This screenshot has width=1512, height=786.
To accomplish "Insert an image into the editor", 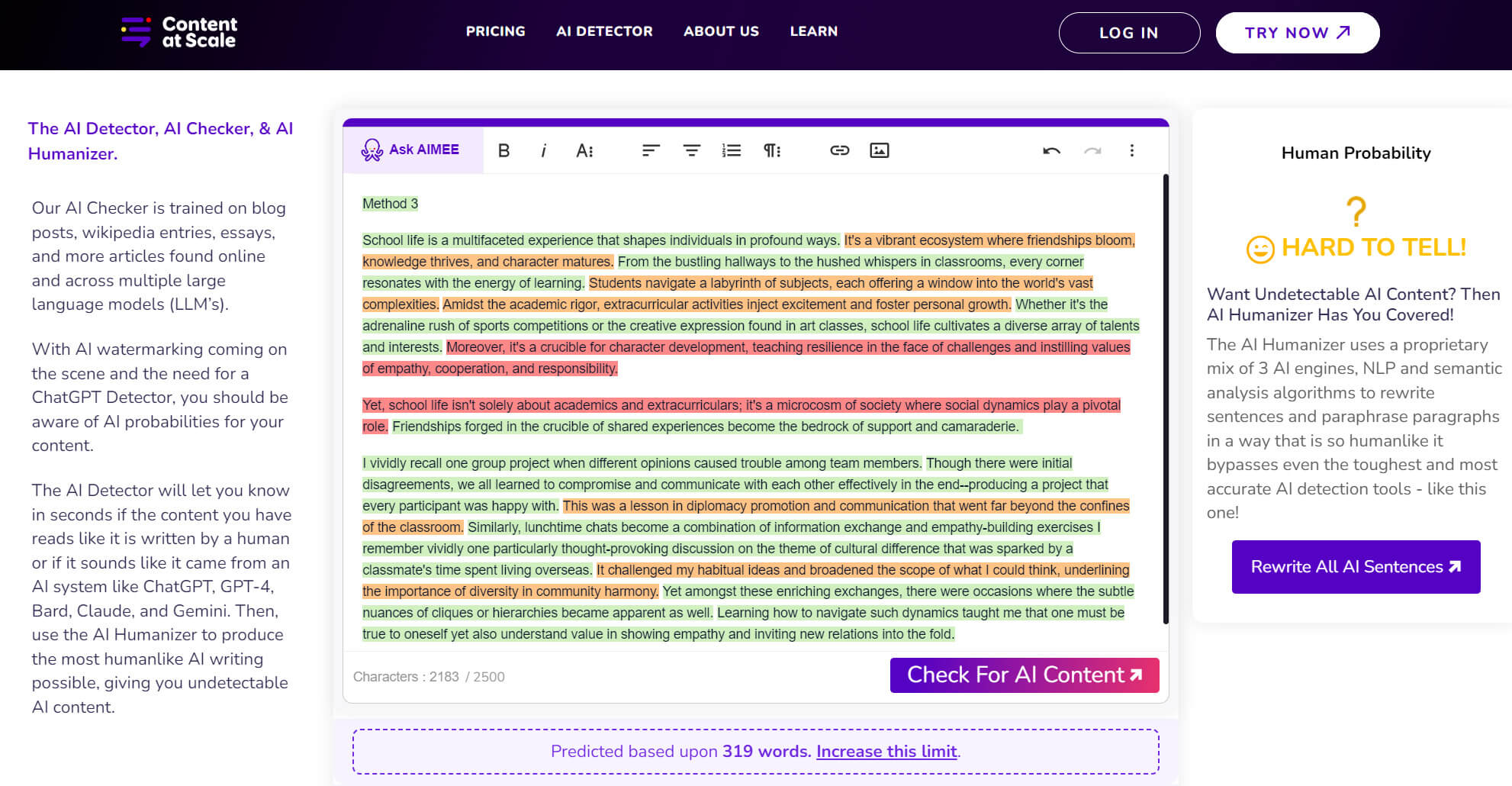I will pos(880,150).
